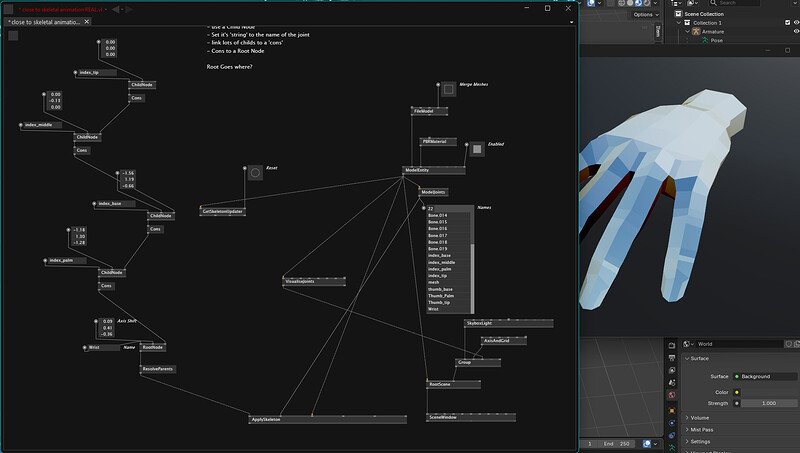This screenshot has height=453, width=800.
Task: Open Output properties tab in Blender
Action: pyautogui.click(x=671, y=358)
